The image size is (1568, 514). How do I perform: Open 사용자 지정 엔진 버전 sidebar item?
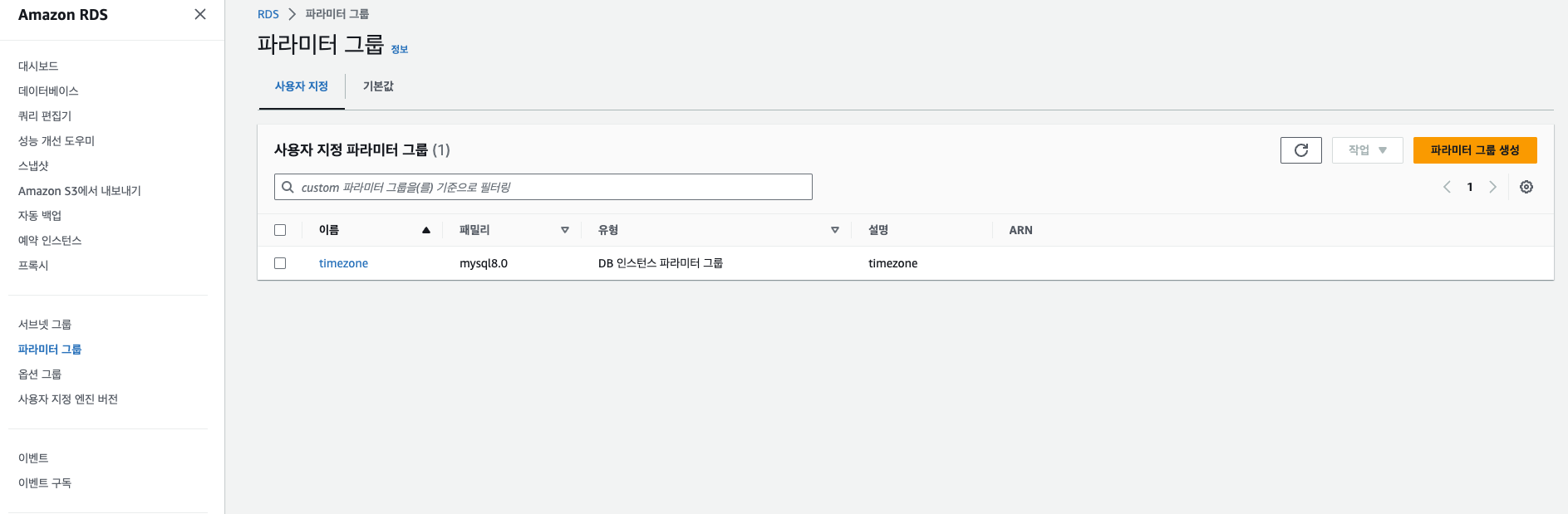pos(68,399)
